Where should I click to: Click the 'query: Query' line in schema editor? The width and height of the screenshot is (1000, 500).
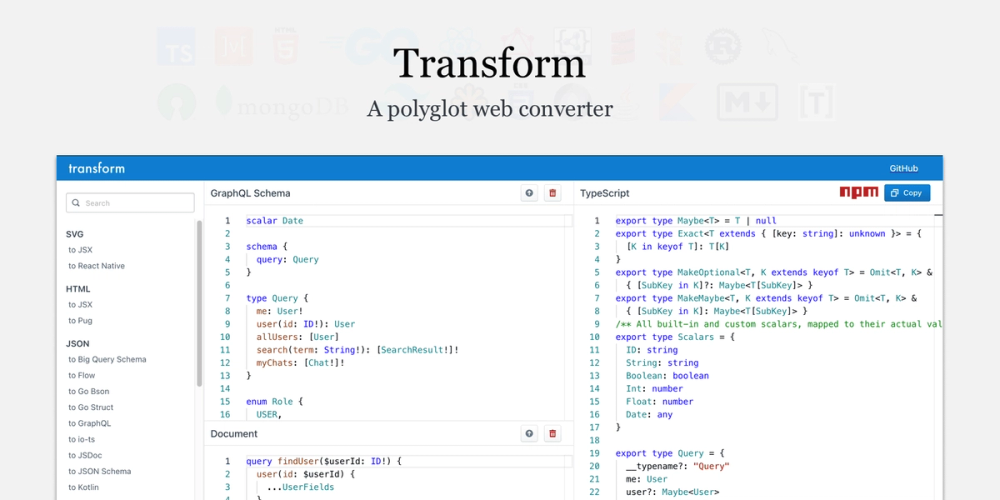[x=288, y=260]
